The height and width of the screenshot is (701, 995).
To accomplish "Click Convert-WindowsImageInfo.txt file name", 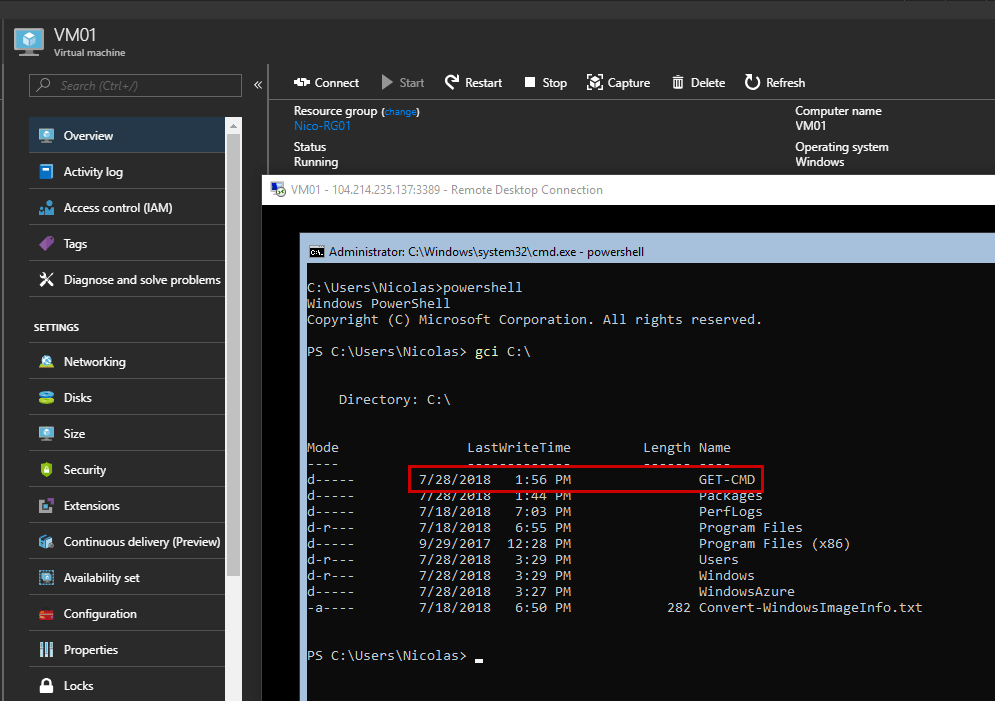I will click(x=810, y=607).
